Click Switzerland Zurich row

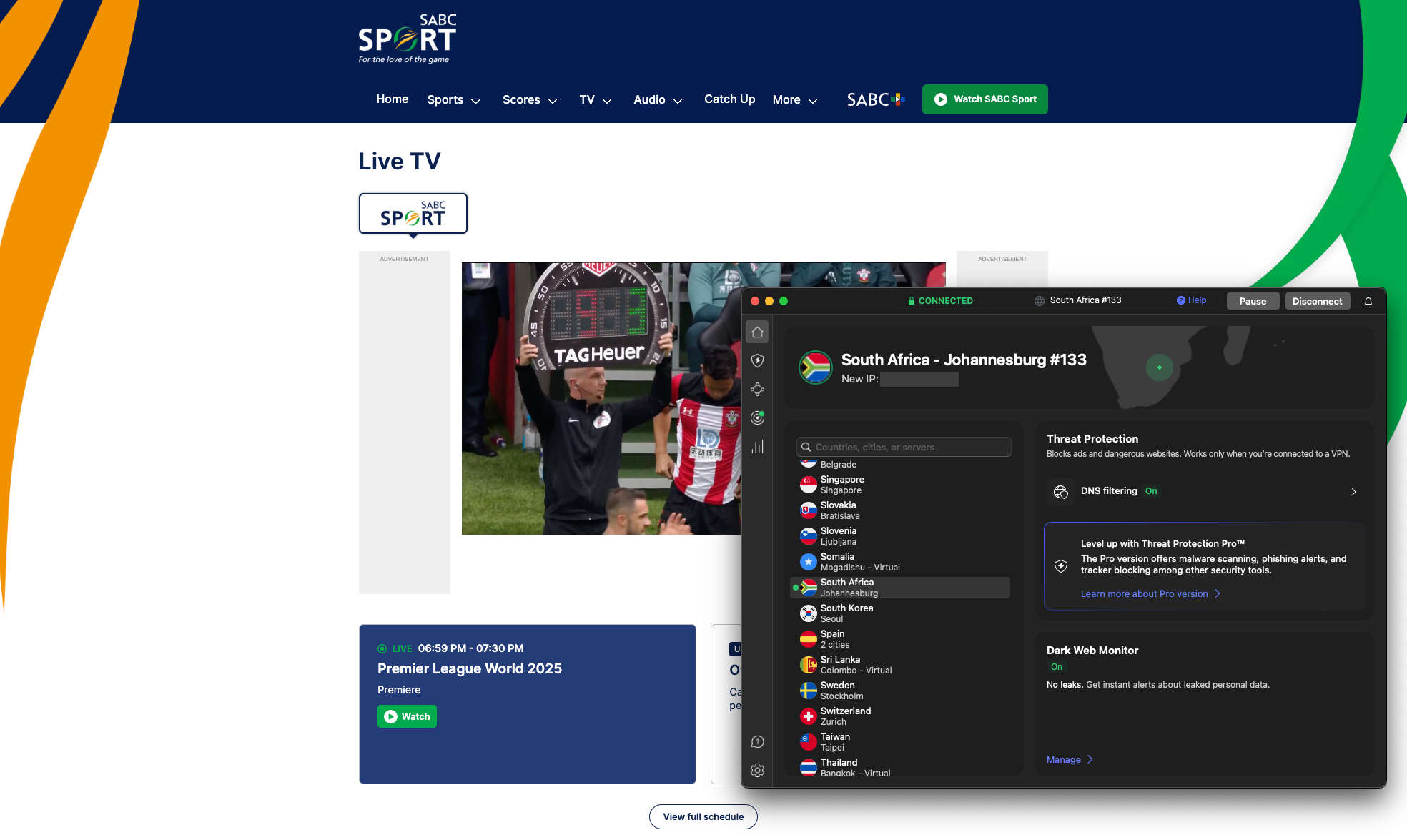900,716
